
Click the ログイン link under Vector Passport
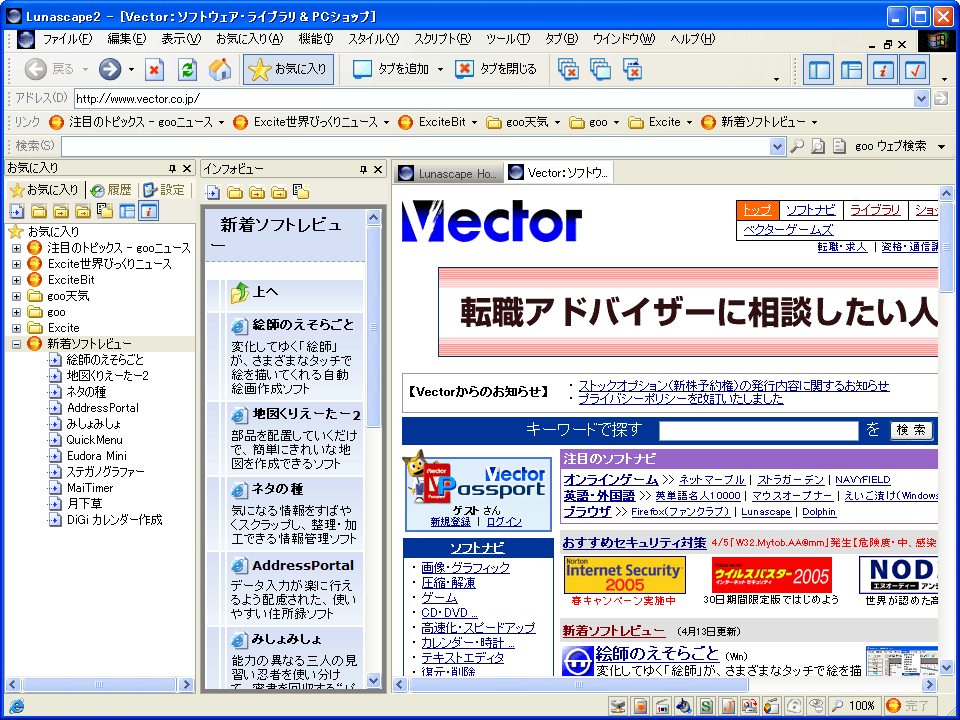tap(504, 522)
